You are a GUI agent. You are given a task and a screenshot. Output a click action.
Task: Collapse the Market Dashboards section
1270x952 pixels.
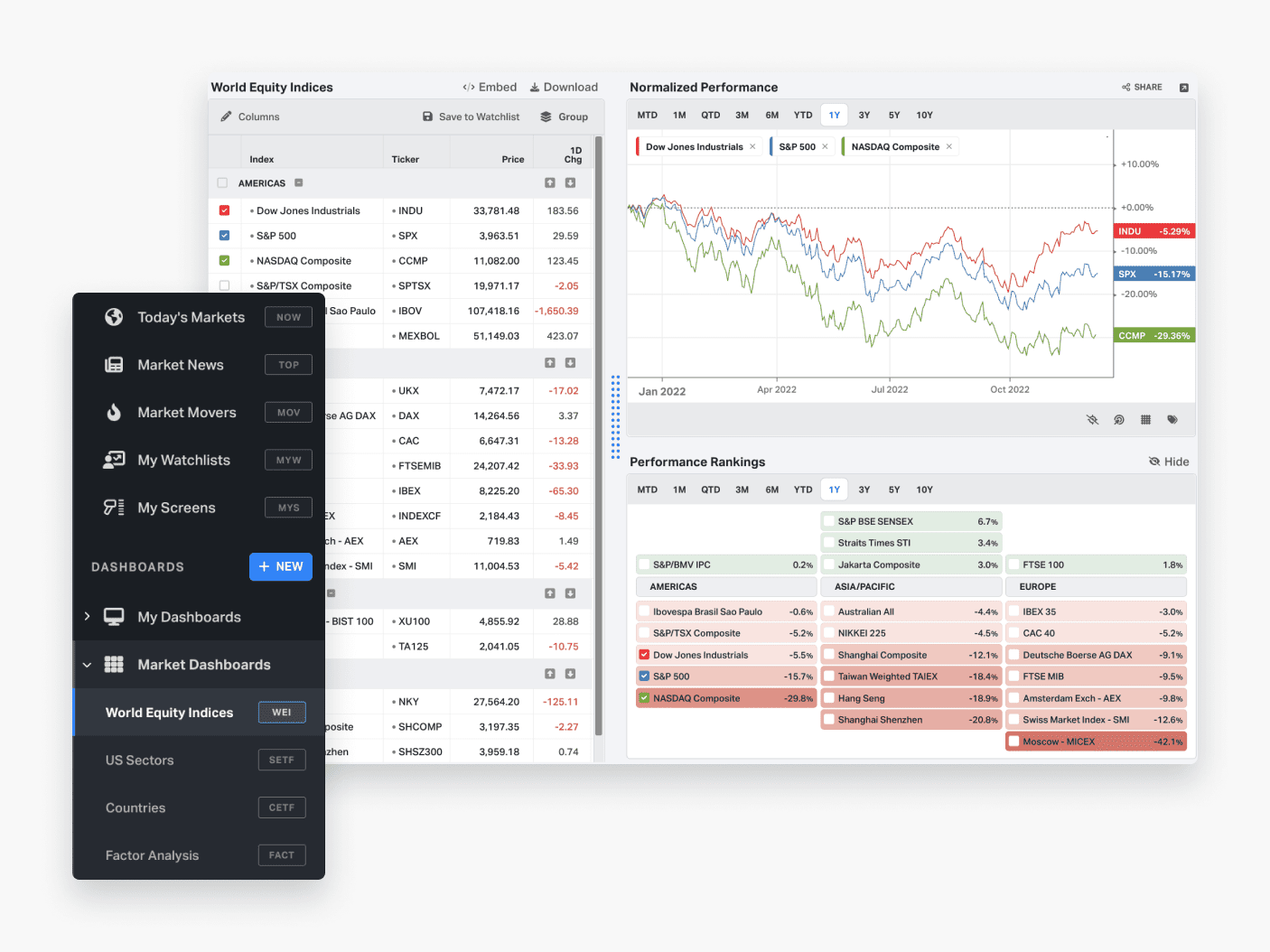pos(88,665)
